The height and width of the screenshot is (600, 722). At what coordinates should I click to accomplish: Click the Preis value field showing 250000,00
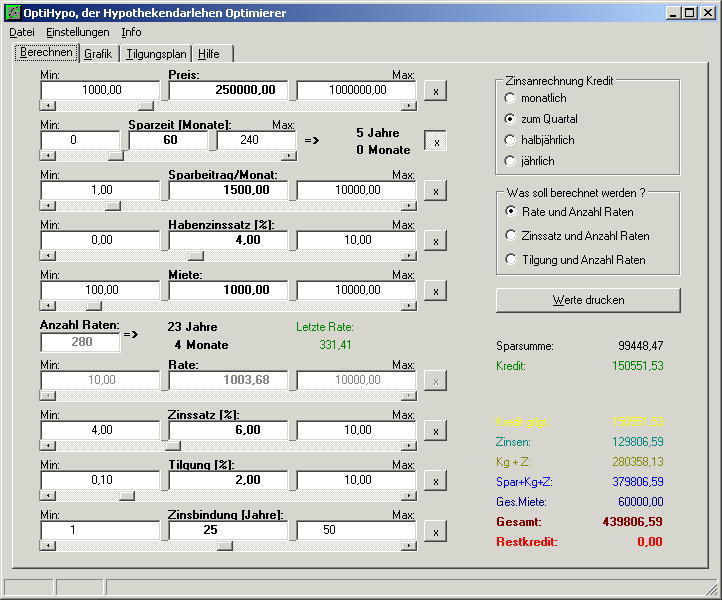pos(228,90)
